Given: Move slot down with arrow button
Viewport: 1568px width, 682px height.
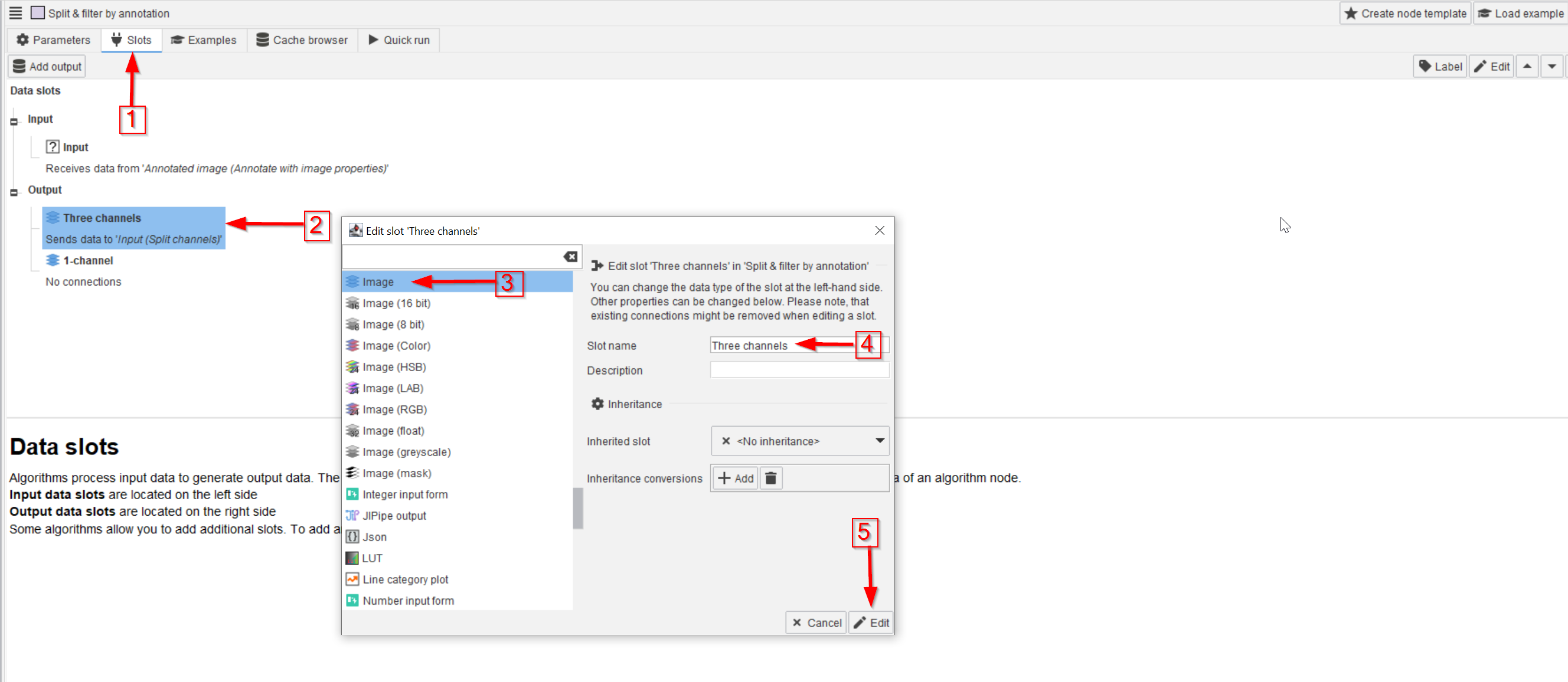Looking at the screenshot, I should pos(1551,66).
